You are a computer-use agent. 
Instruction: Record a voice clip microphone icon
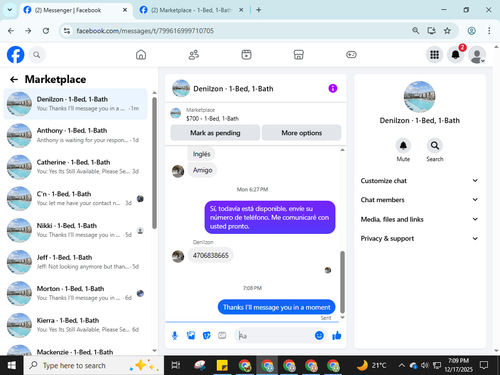pyautogui.click(x=175, y=336)
